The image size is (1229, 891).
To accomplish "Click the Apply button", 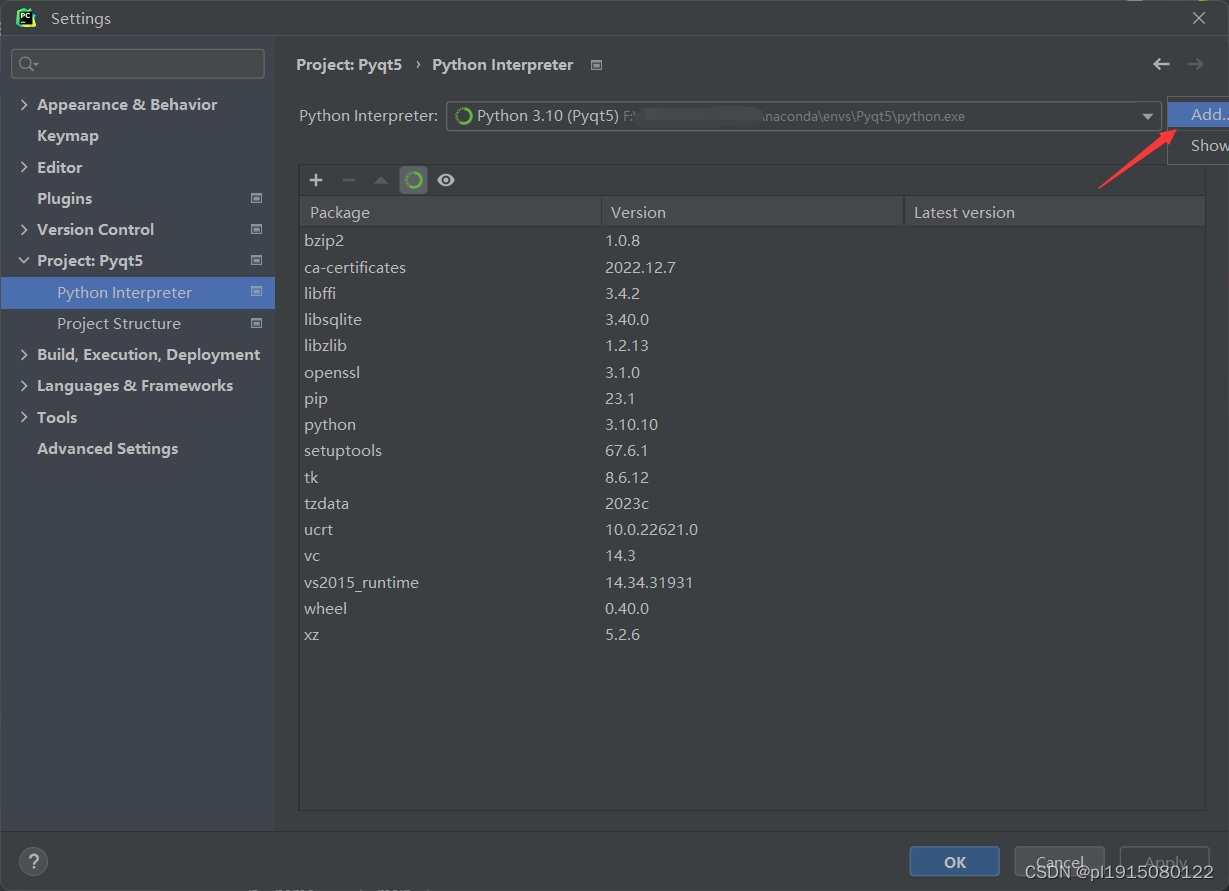I will (1165, 861).
